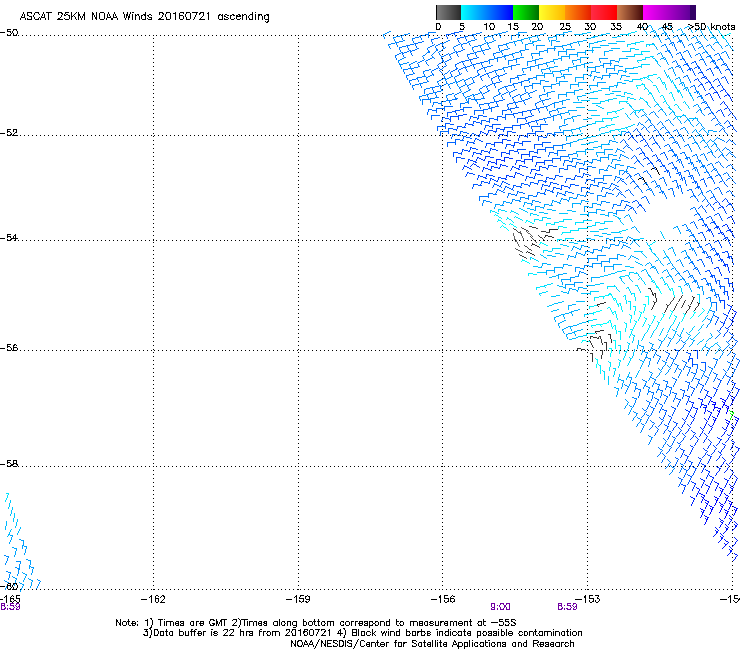The width and height of the screenshot is (740, 650).
Task: Pick the magenta-purple 40-50 knots legend color
Action: [x=669, y=12]
